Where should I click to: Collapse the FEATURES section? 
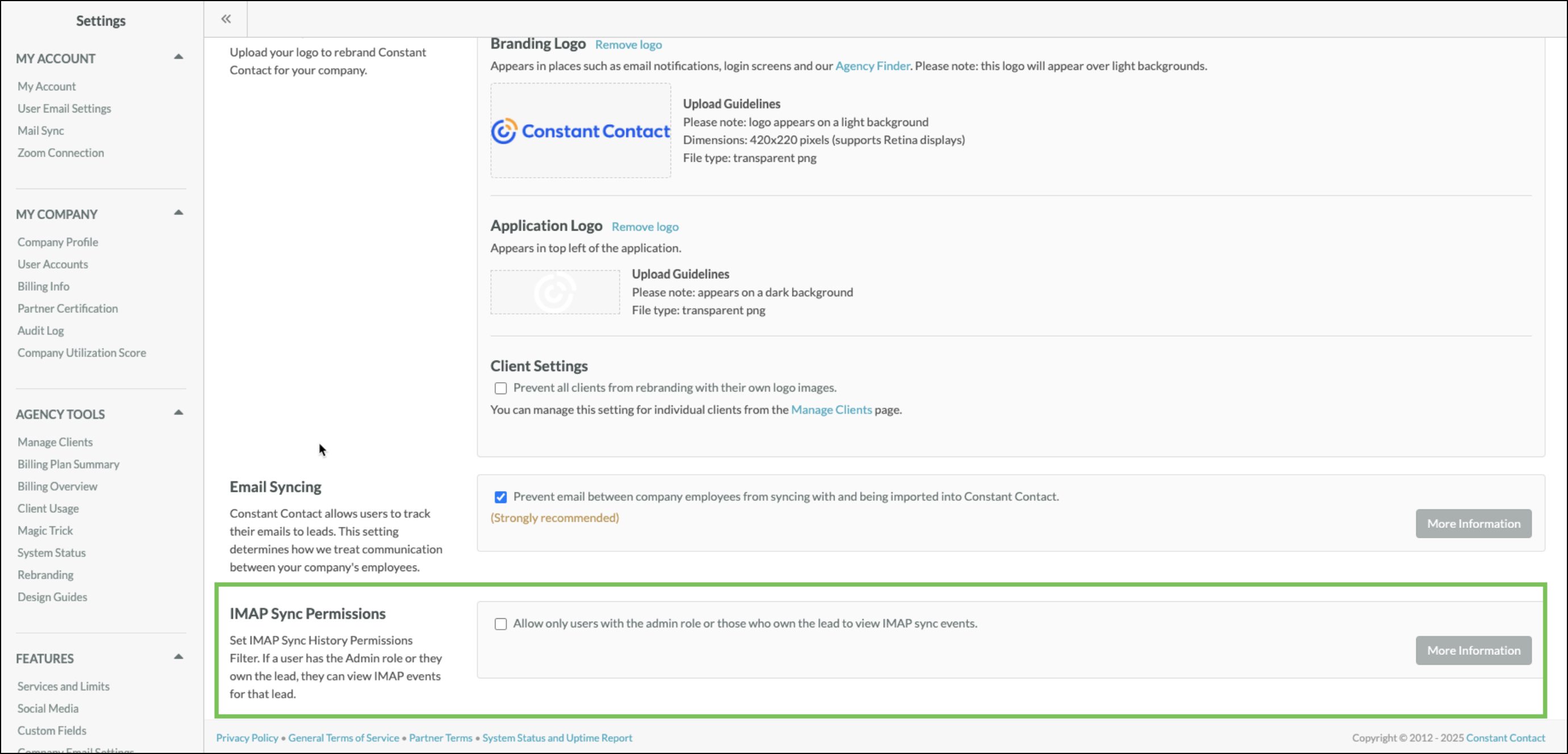click(x=178, y=657)
